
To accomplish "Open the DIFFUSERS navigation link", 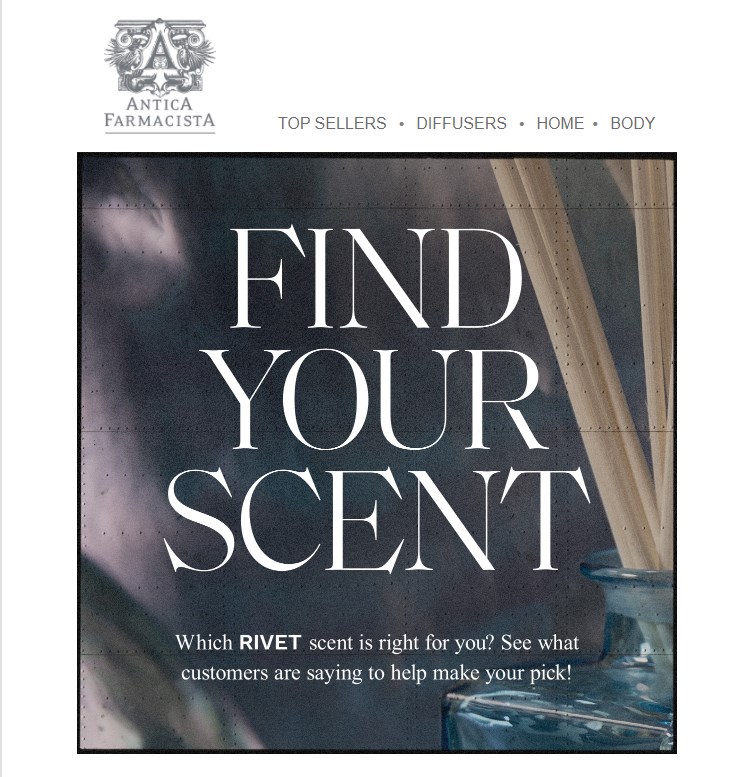I will tap(461, 123).
